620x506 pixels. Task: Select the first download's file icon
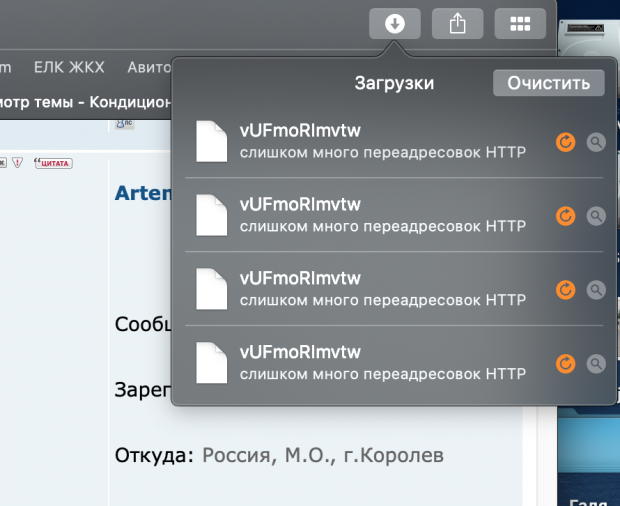(212, 141)
